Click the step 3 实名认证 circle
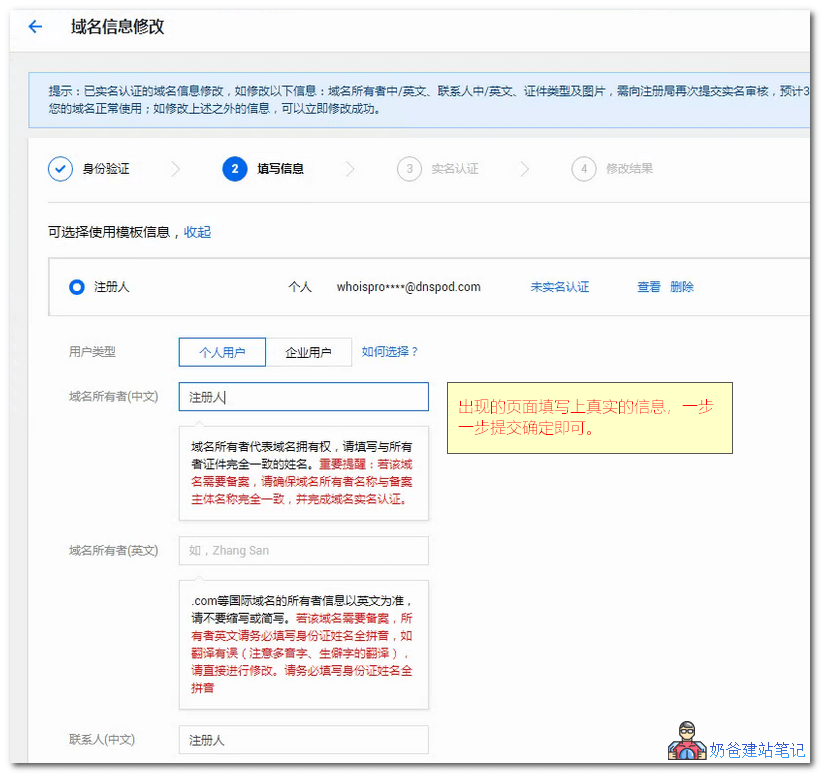 pyautogui.click(x=409, y=169)
